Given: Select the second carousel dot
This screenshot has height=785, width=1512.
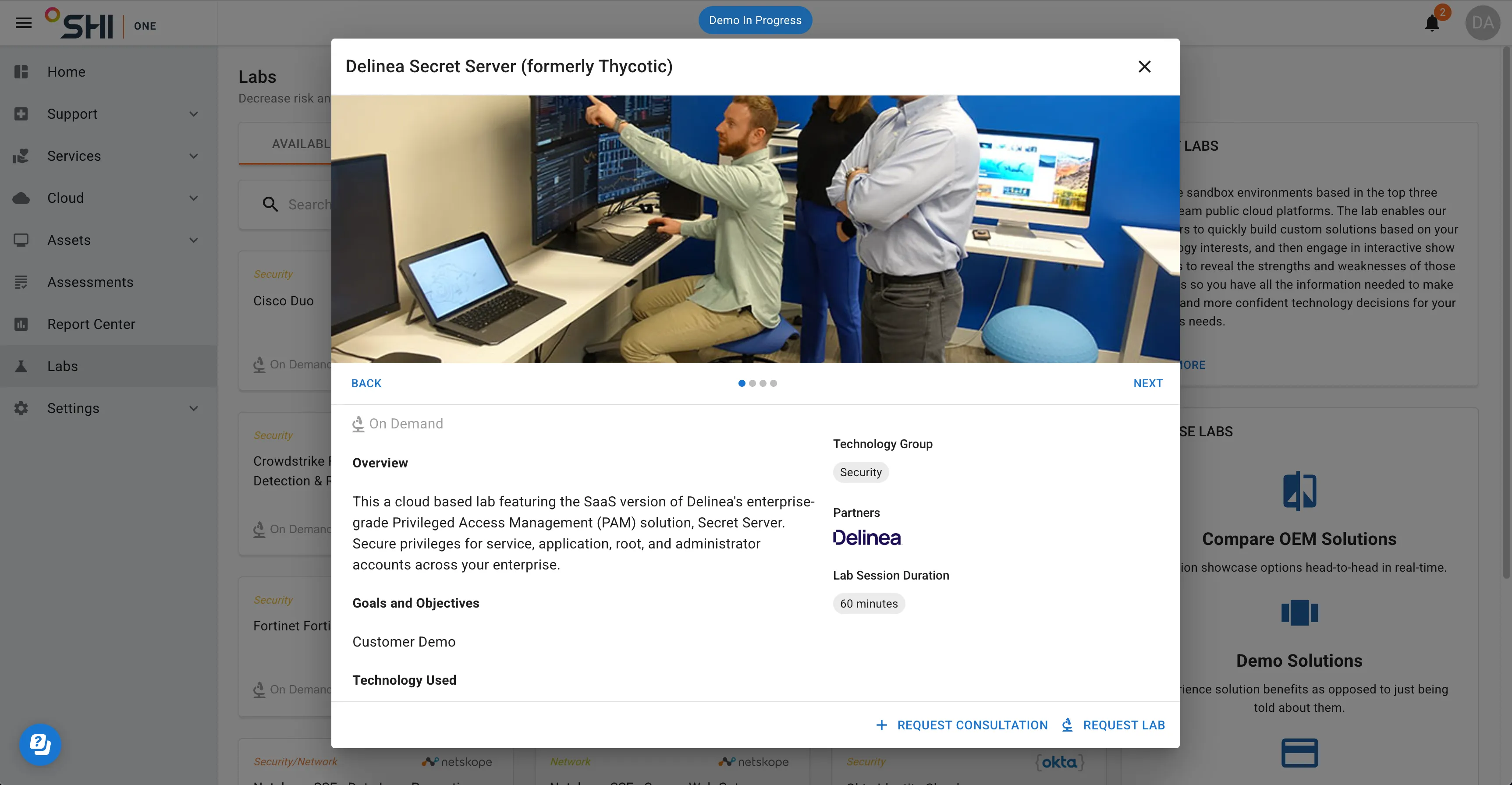Looking at the screenshot, I should pos(752,383).
